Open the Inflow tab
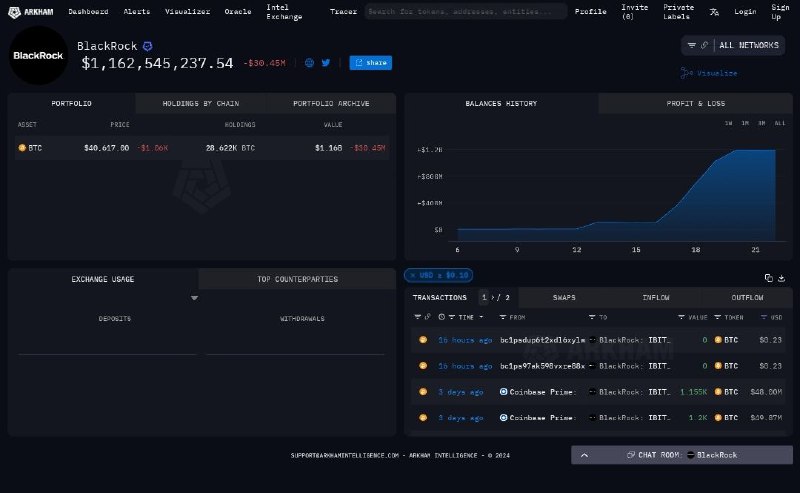 tap(656, 298)
